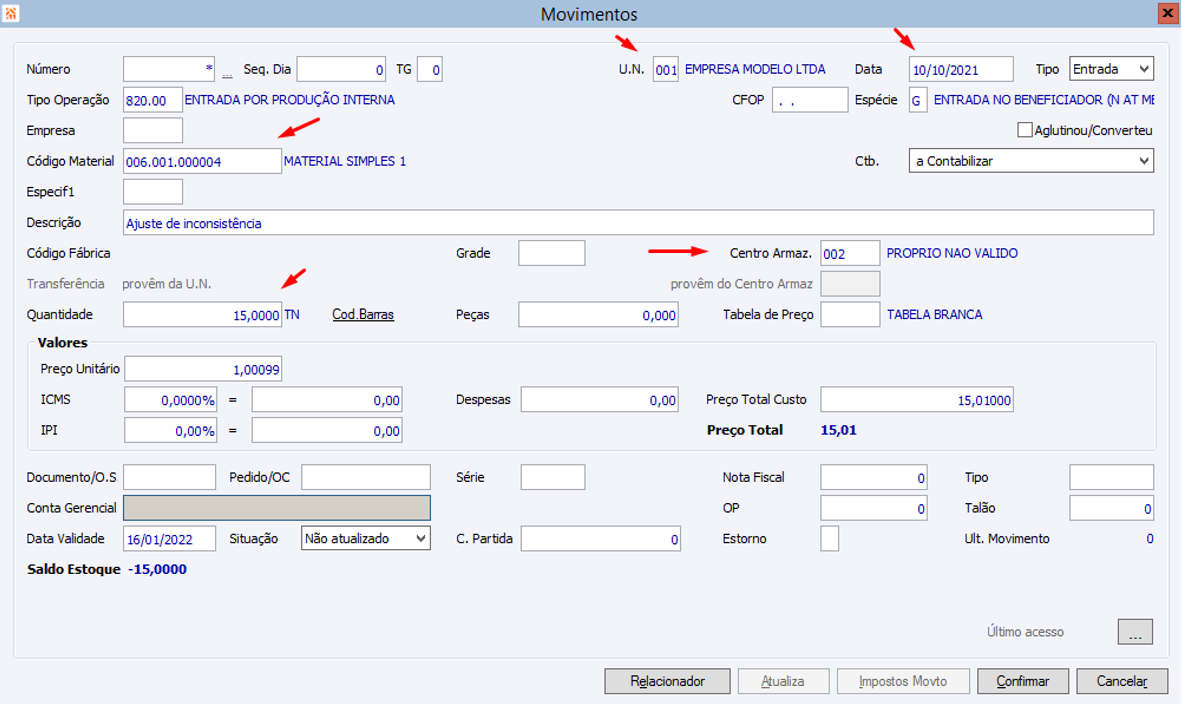
Task: Click the grey Conta Gerencial field
Action: point(277,507)
